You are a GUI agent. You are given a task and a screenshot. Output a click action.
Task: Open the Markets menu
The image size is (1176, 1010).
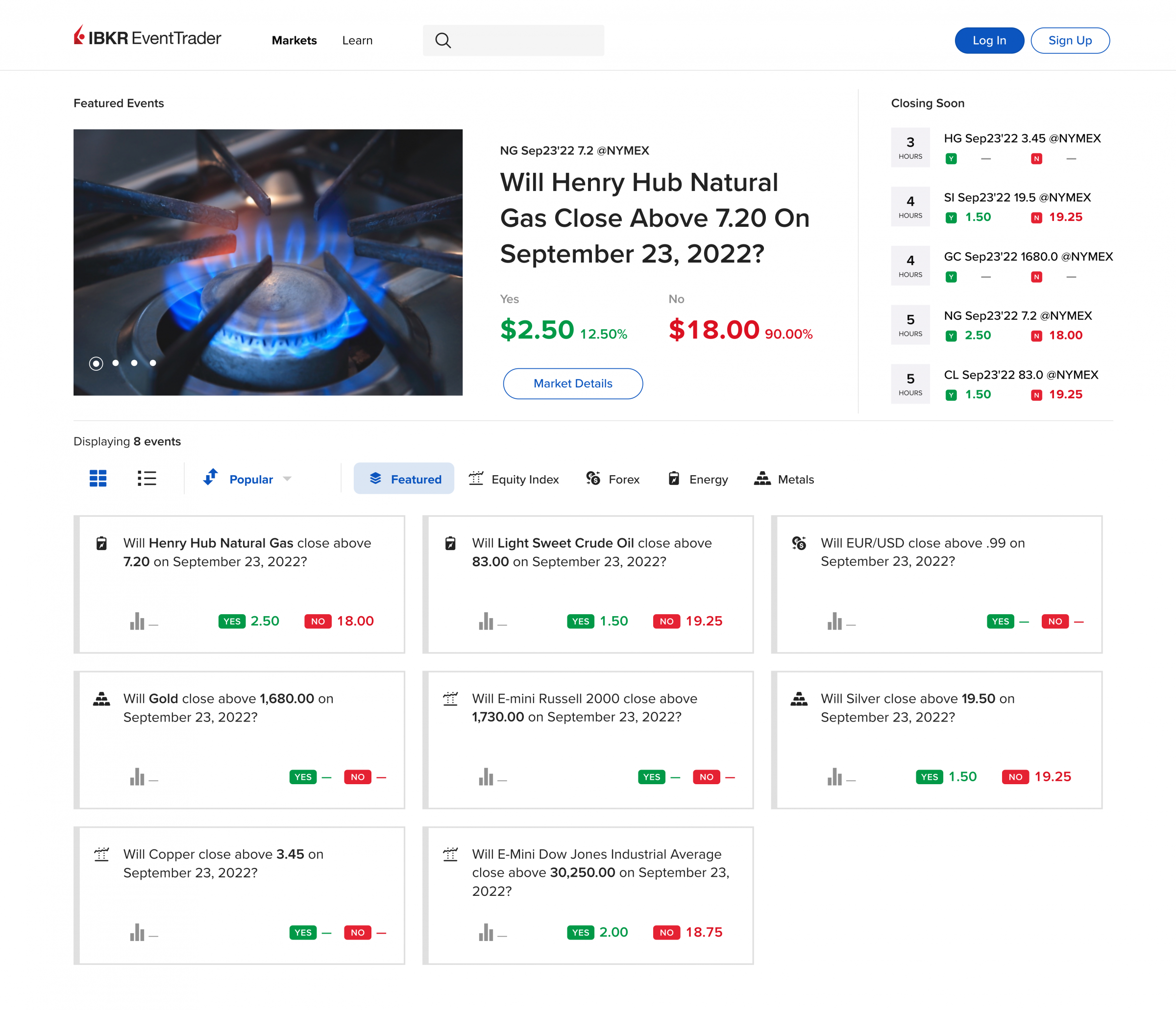click(x=294, y=40)
